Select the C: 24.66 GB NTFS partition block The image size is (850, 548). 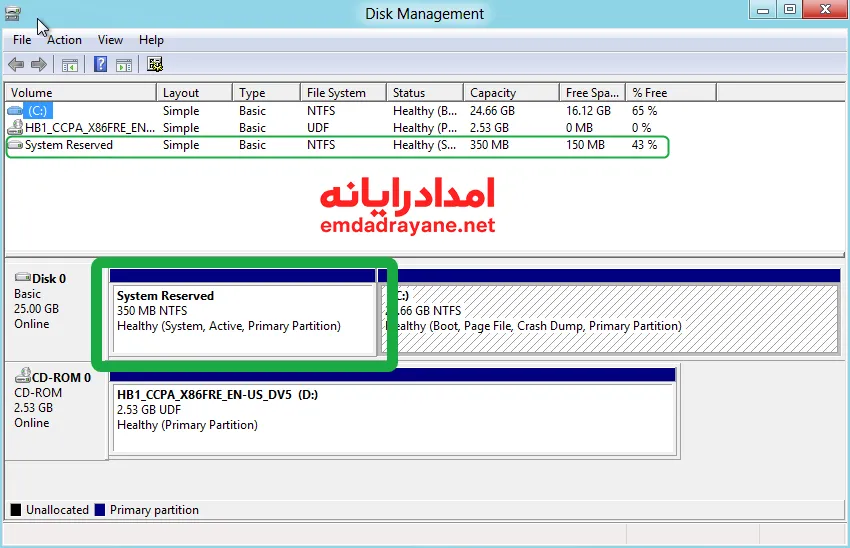(x=609, y=313)
